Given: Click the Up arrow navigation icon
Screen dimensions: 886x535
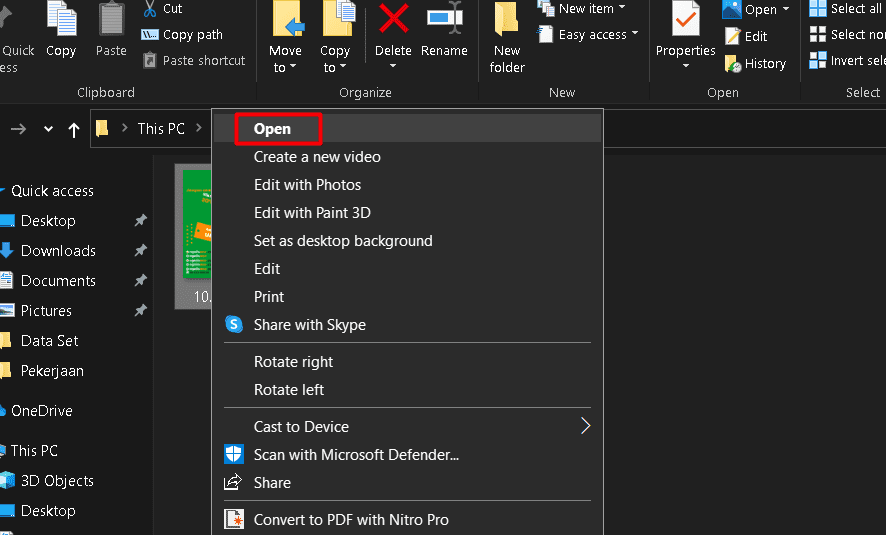Looking at the screenshot, I should [74, 129].
